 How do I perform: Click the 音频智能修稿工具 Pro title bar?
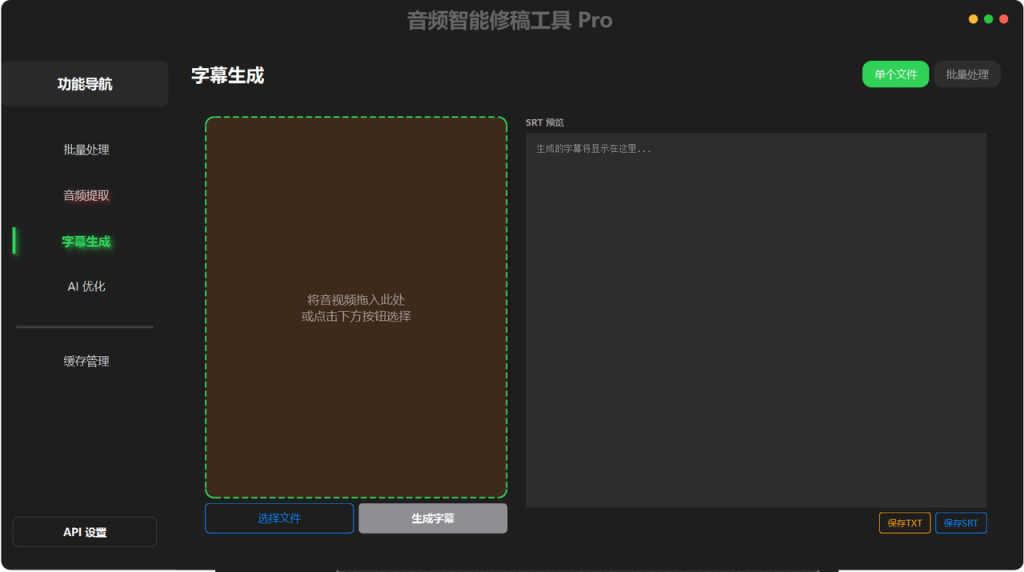coord(509,20)
